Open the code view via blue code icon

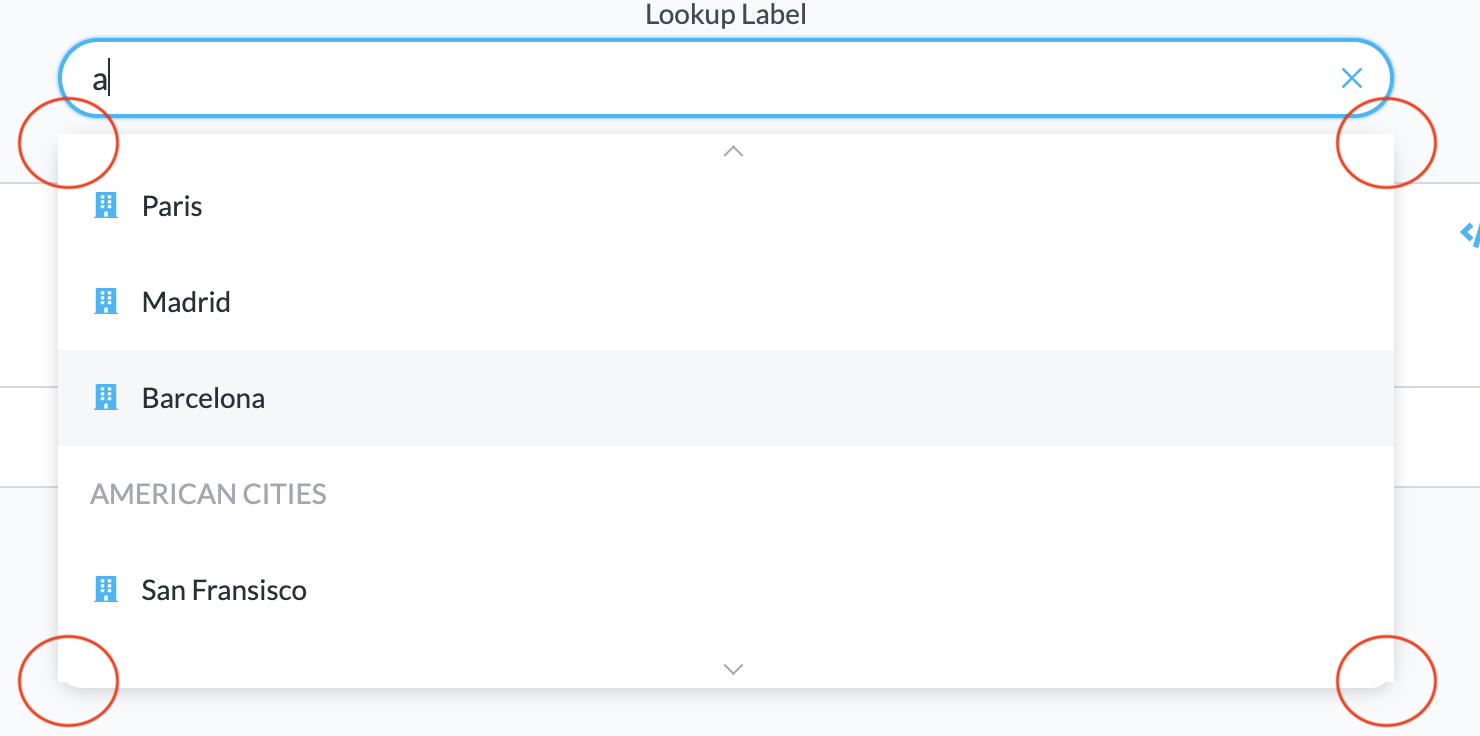pyautogui.click(x=1471, y=235)
